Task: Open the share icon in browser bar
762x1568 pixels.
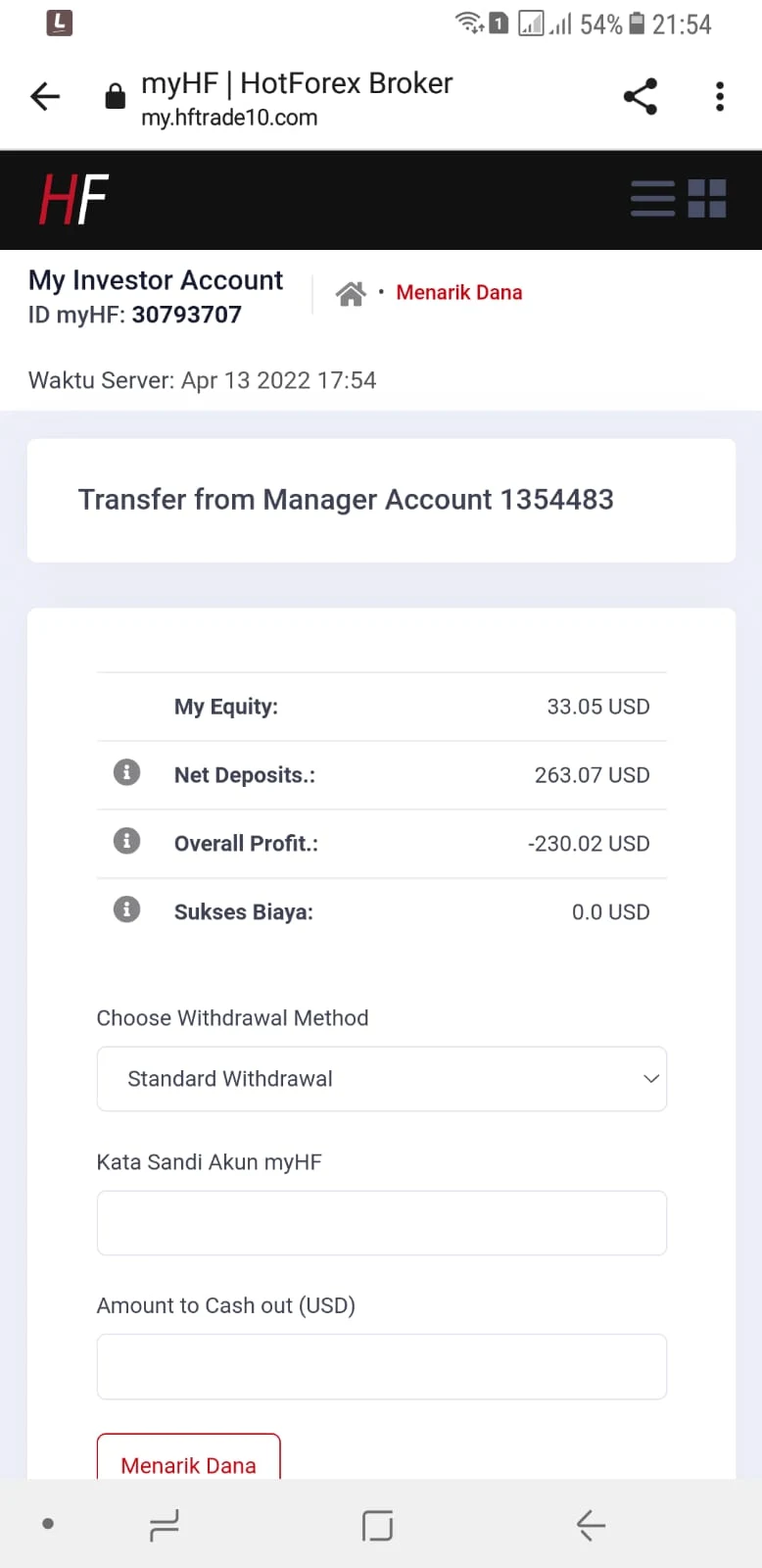Action: [x=641, y=96]
